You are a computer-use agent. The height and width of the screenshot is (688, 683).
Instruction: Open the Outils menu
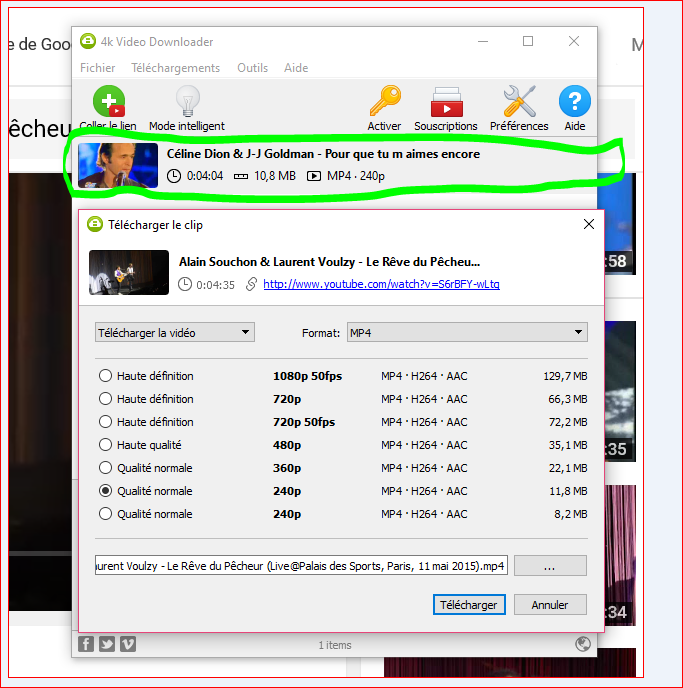point(253,68)
